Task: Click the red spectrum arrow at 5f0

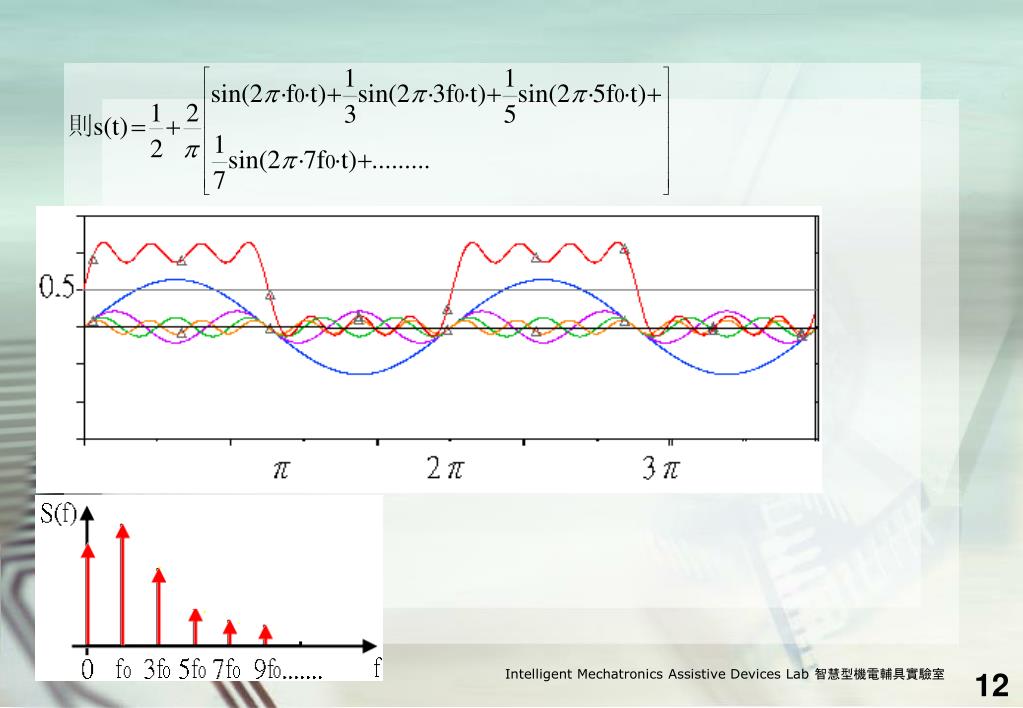Action: point(195,626)
